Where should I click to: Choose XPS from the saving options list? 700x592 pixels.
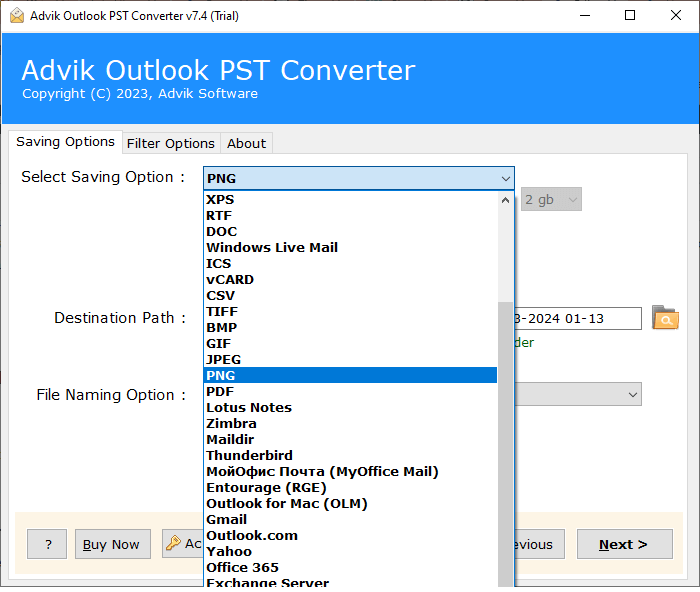point(350,200)
